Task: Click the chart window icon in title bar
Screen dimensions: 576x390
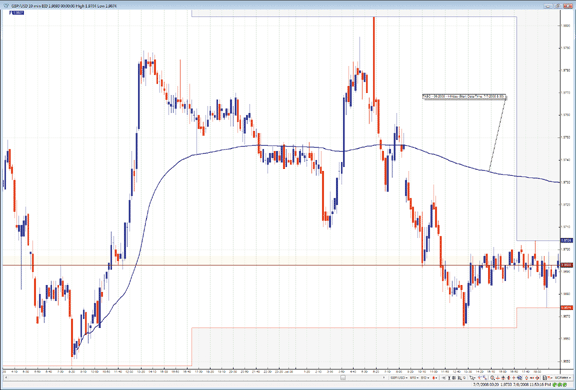Action: (6, 6)
